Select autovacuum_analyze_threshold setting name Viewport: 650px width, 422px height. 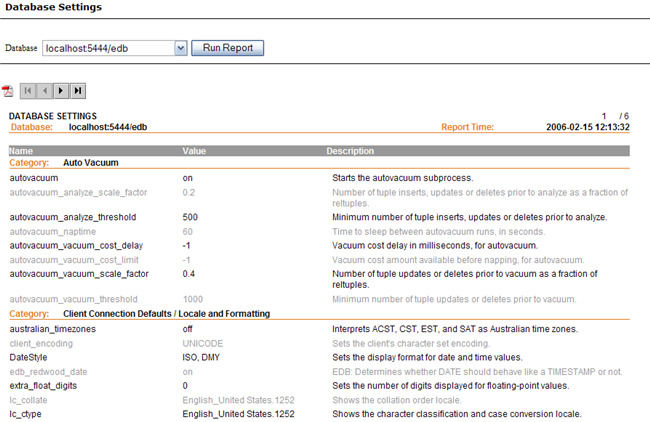(x=73, y=217)
